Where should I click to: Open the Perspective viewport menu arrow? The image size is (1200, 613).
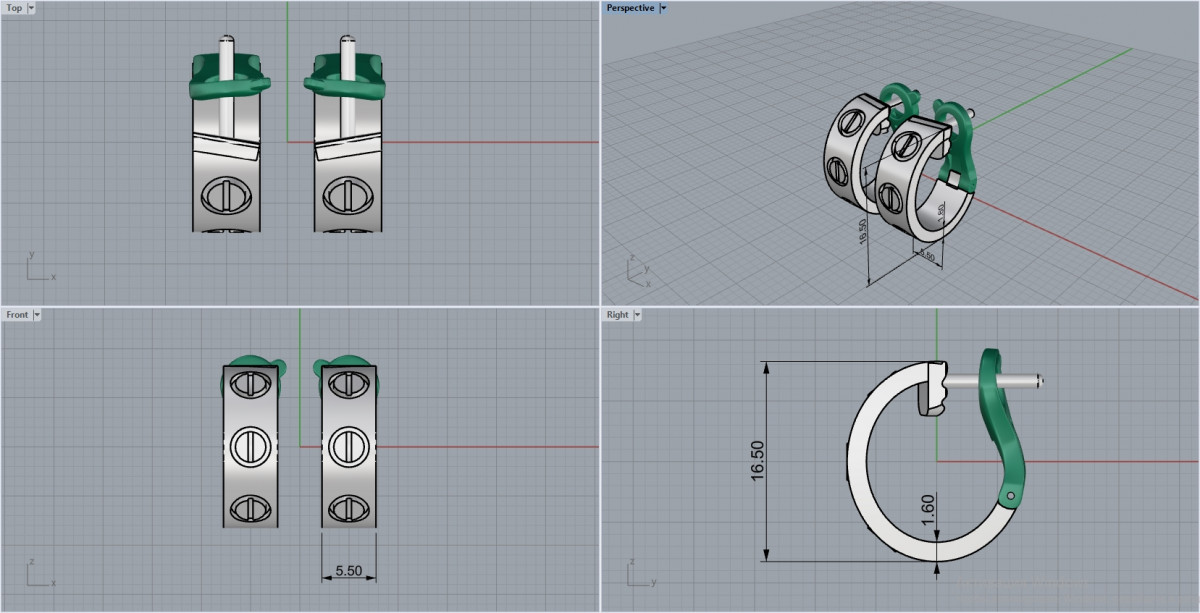point(664,8)
